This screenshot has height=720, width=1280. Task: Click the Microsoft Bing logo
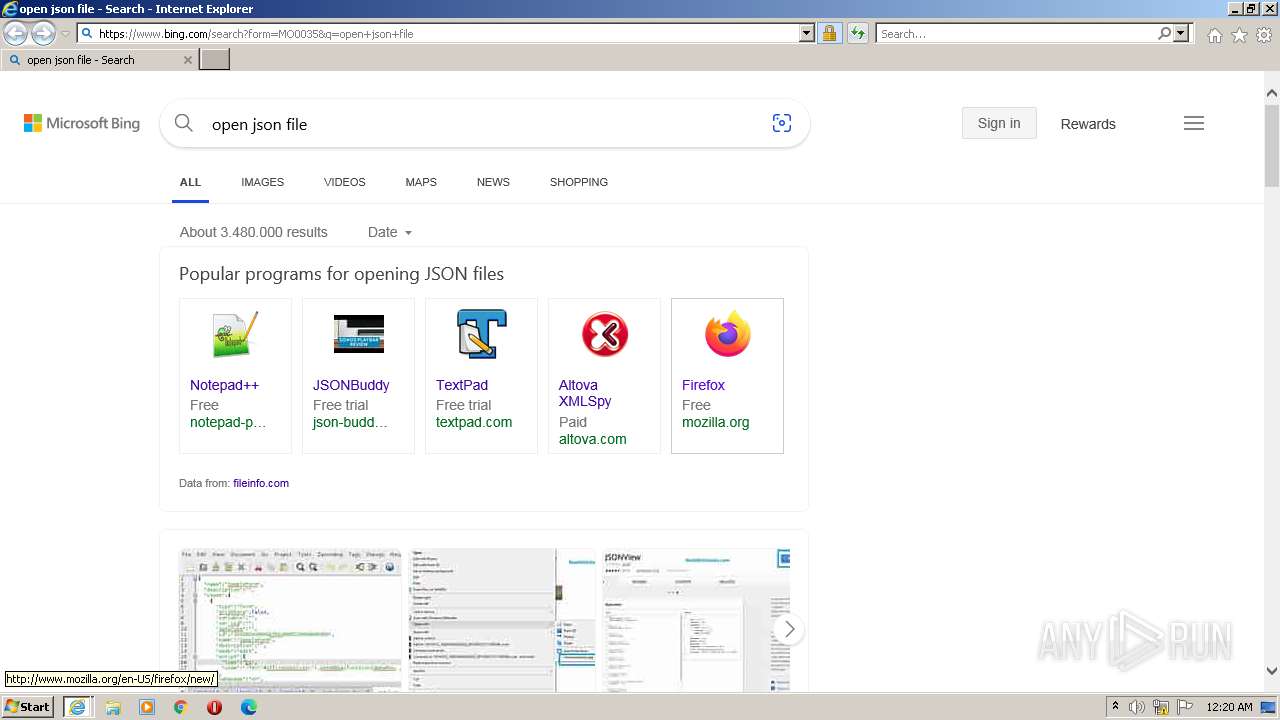[x=82, y=124]
